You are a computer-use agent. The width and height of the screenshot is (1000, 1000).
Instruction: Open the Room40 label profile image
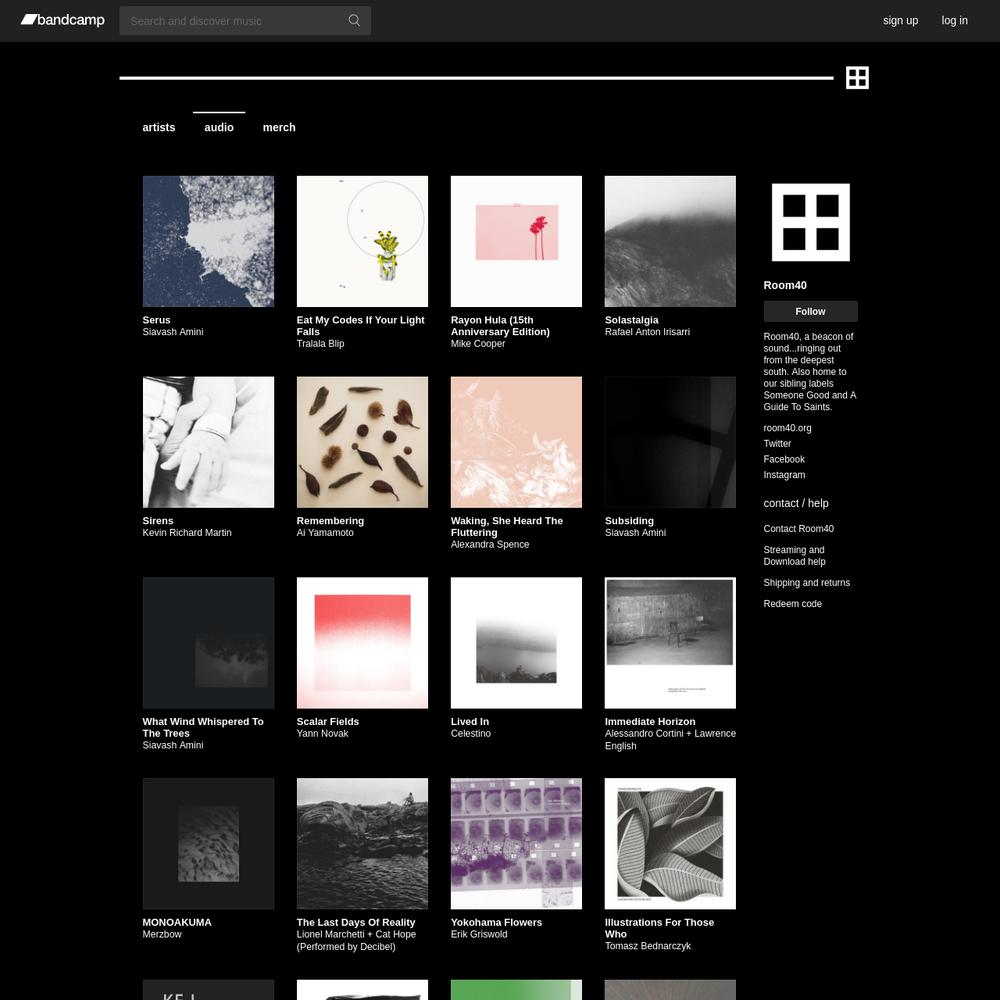point(811,223)
